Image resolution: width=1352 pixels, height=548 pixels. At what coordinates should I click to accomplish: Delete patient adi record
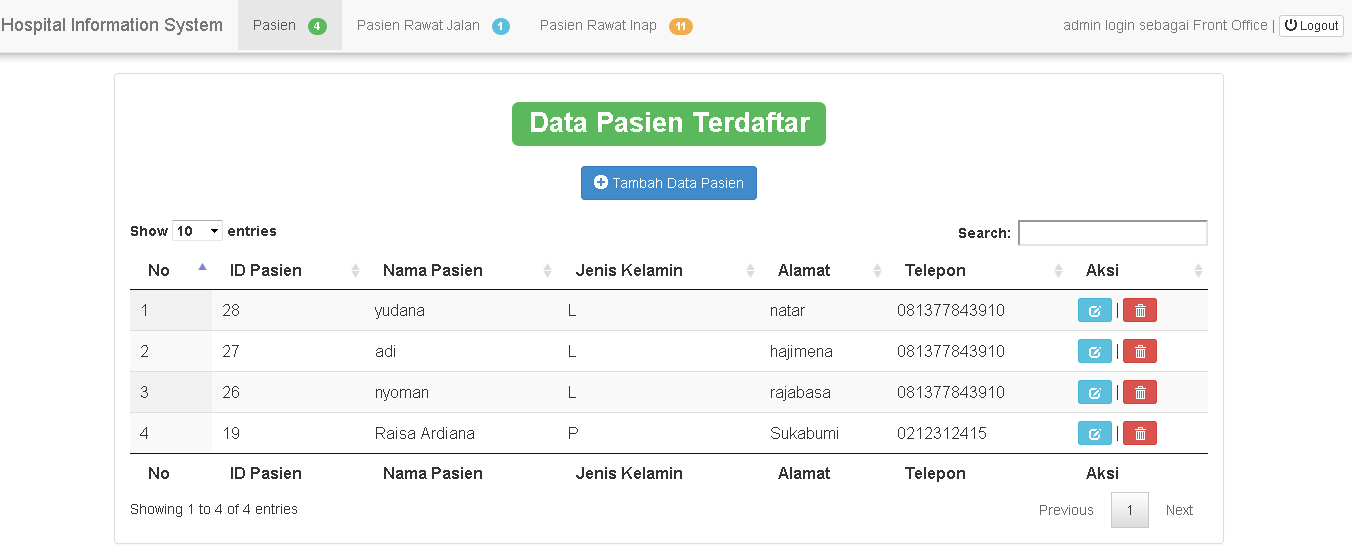(1140, 351)
